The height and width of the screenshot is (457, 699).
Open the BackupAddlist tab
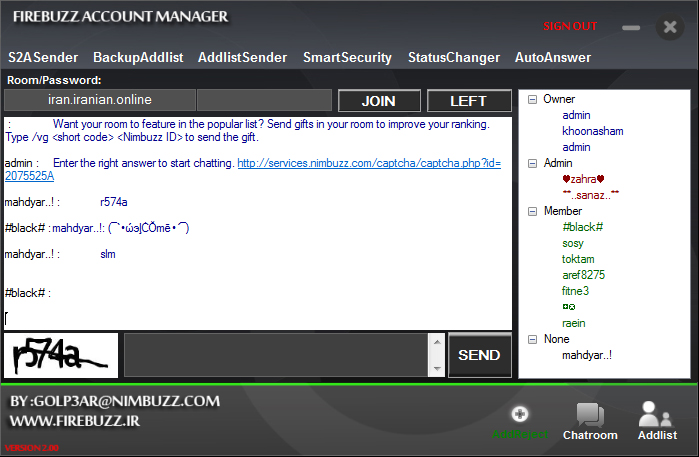138,58
